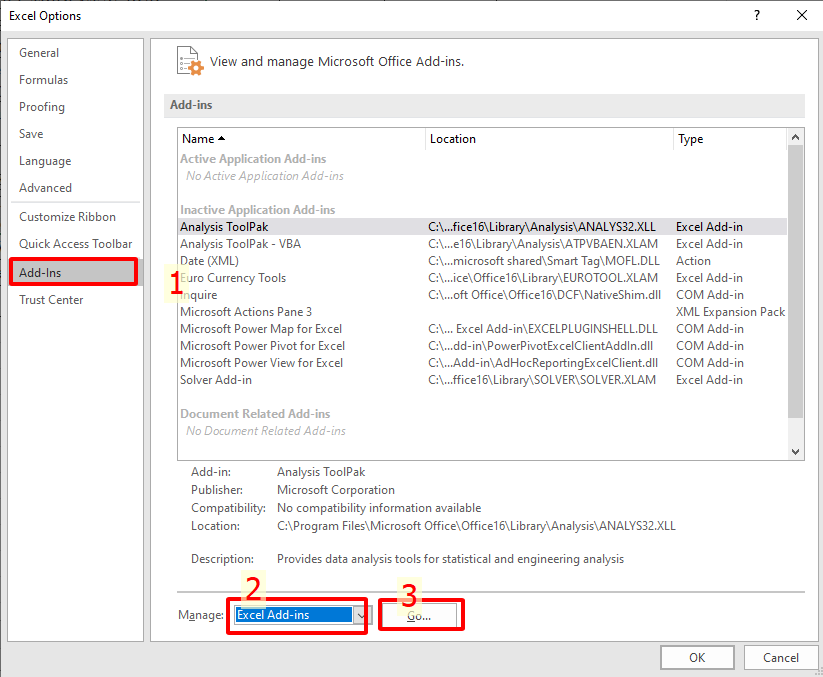The width and height of the screenshot is (823, 677).
Task: Select the Date (XML) add-in row
Action: [482, 261]
